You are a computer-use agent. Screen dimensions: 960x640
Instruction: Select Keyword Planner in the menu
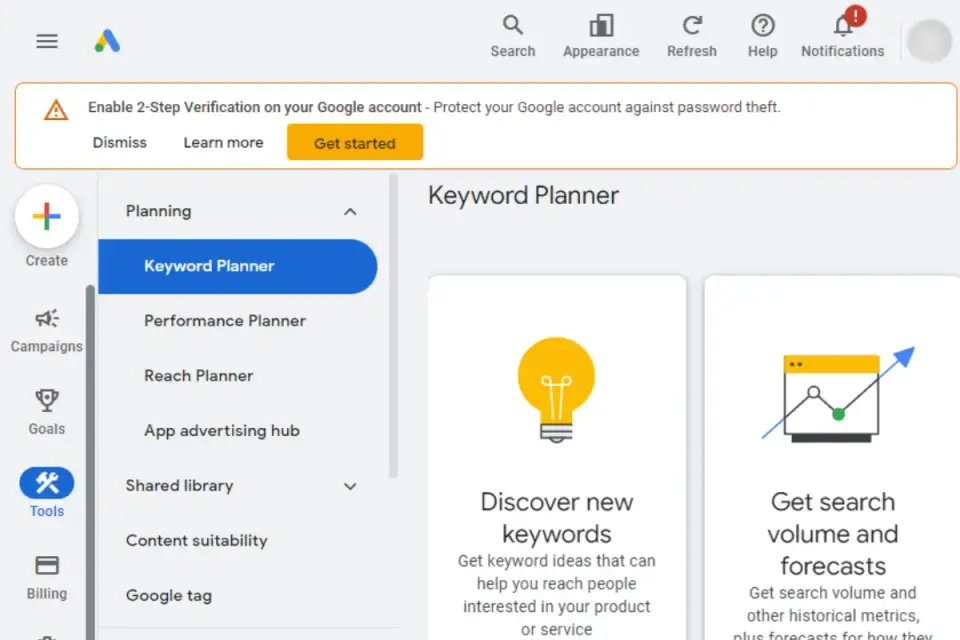(x=238, y=266)
